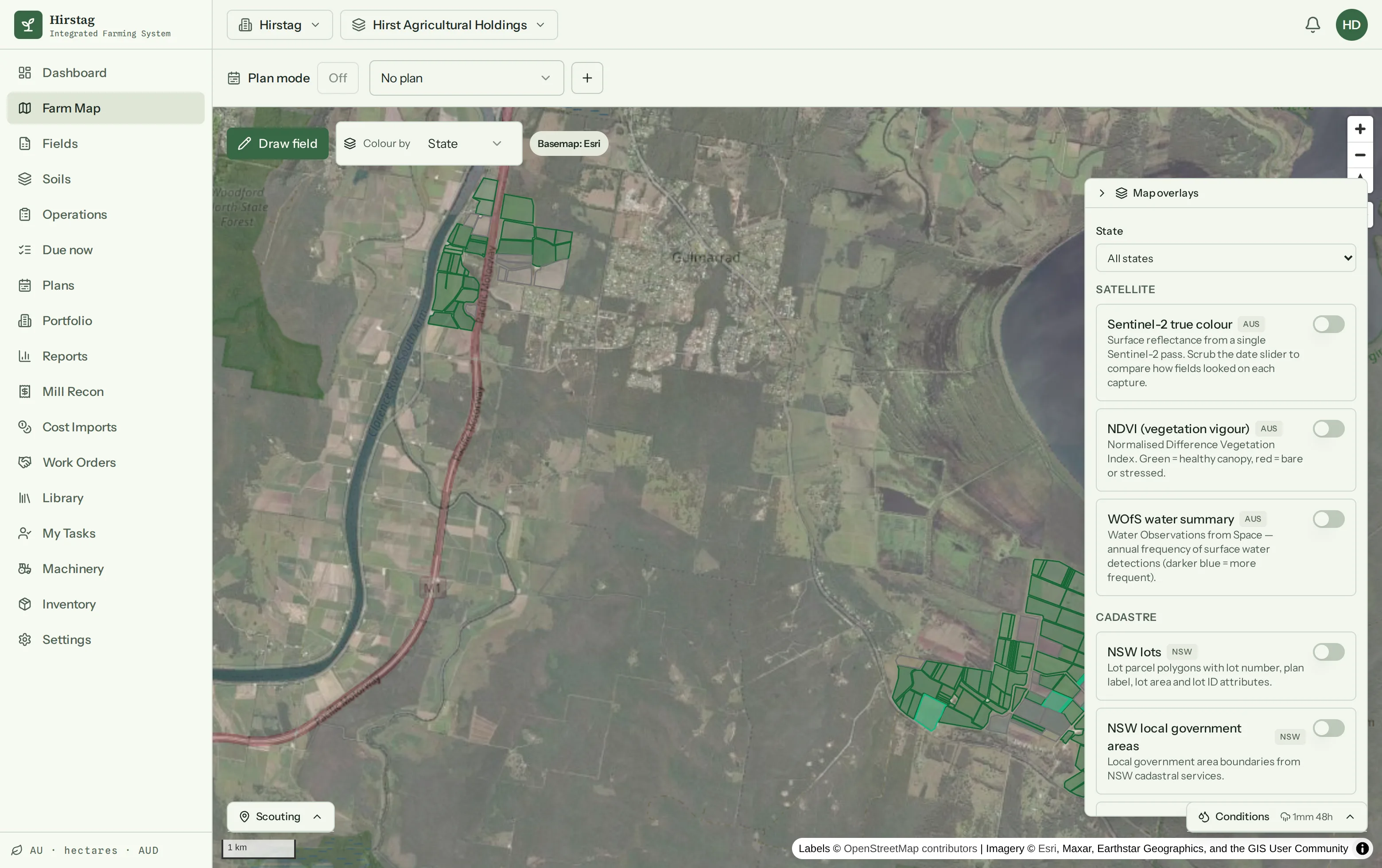Click the My Tasks person-check icon
Screen dimensions: 1382x868
point(25,533)
